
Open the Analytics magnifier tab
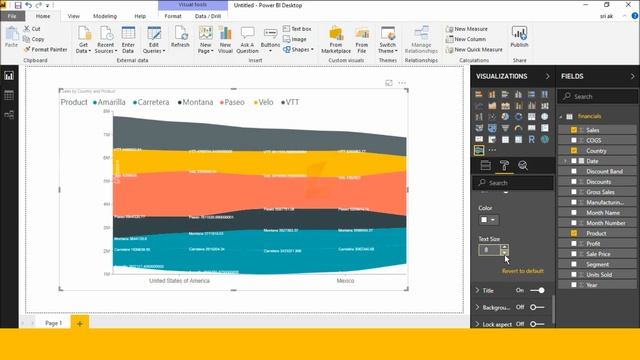click(523, 165)
